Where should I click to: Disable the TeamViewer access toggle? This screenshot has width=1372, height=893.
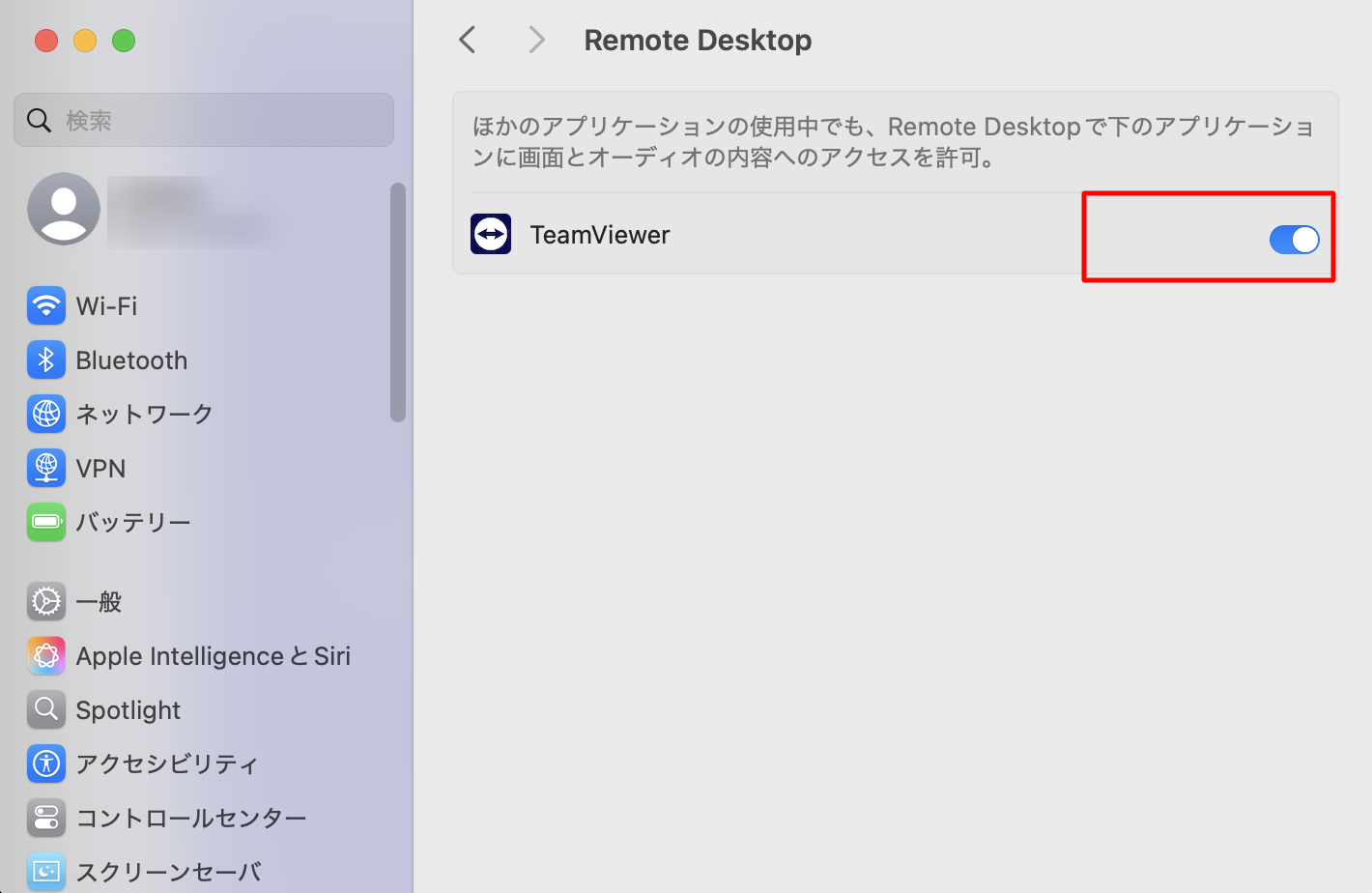coord(1294,240)
